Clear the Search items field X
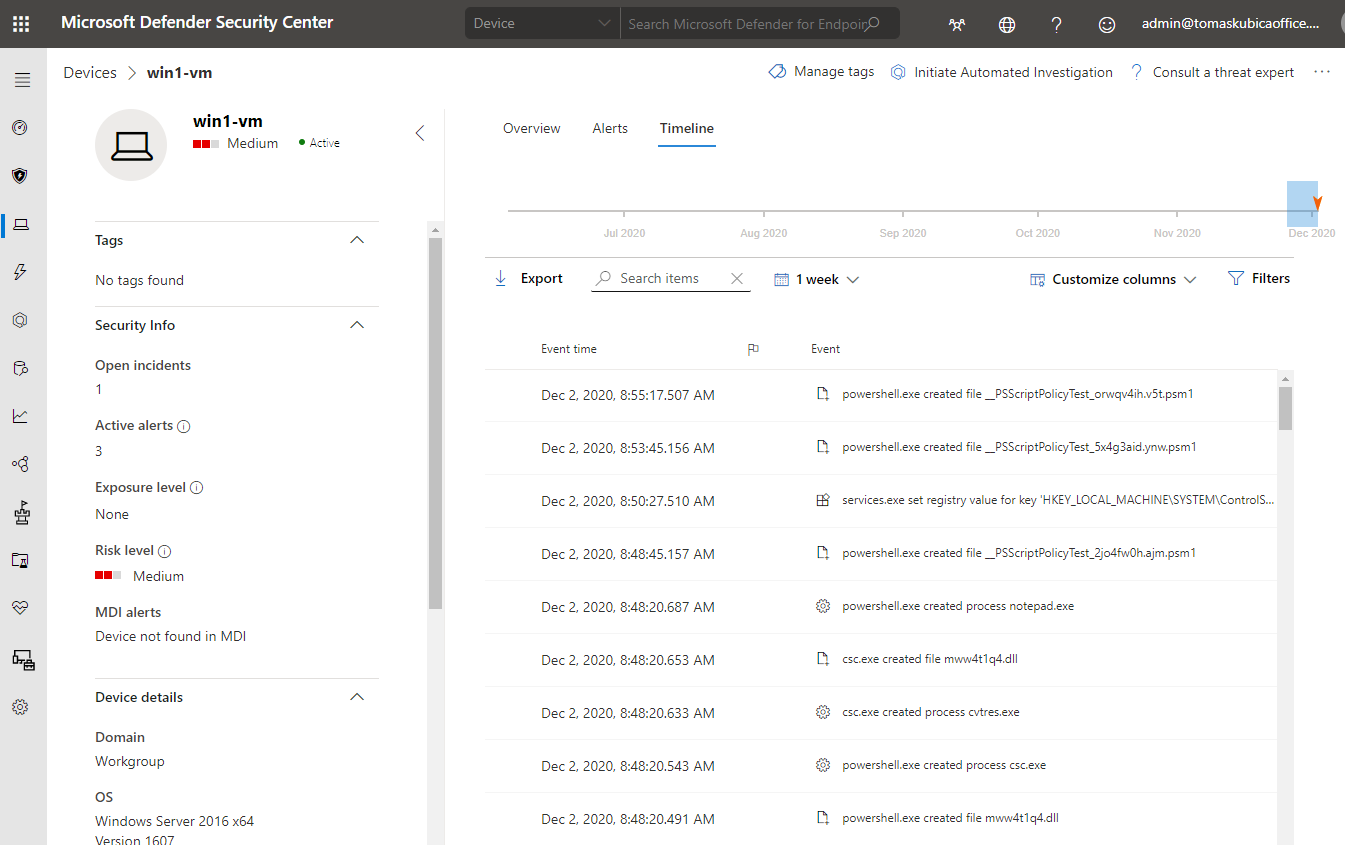The width and height of the screenshot is (1345, 845). pyautogui.click(x=737, y=279)
